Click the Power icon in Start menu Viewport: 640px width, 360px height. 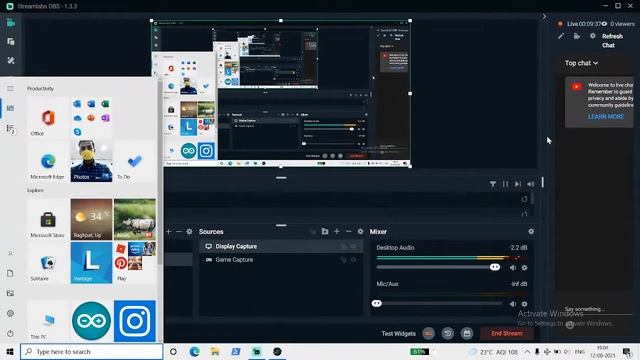tap(10, 333)
